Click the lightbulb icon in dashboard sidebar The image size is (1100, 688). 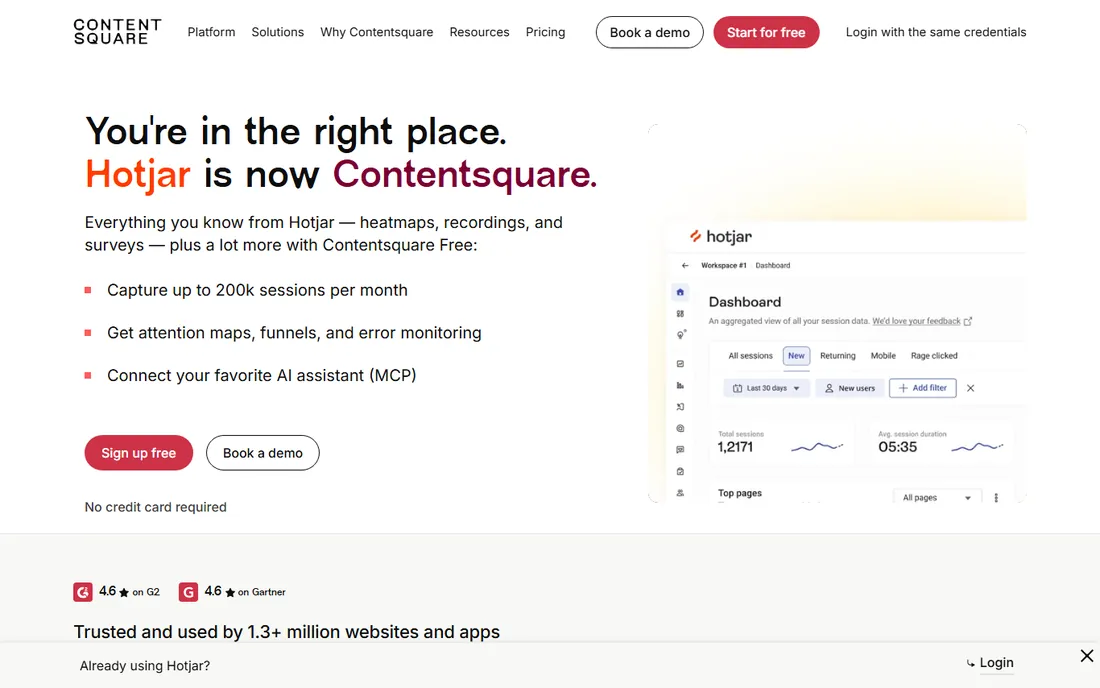point(680,335)
